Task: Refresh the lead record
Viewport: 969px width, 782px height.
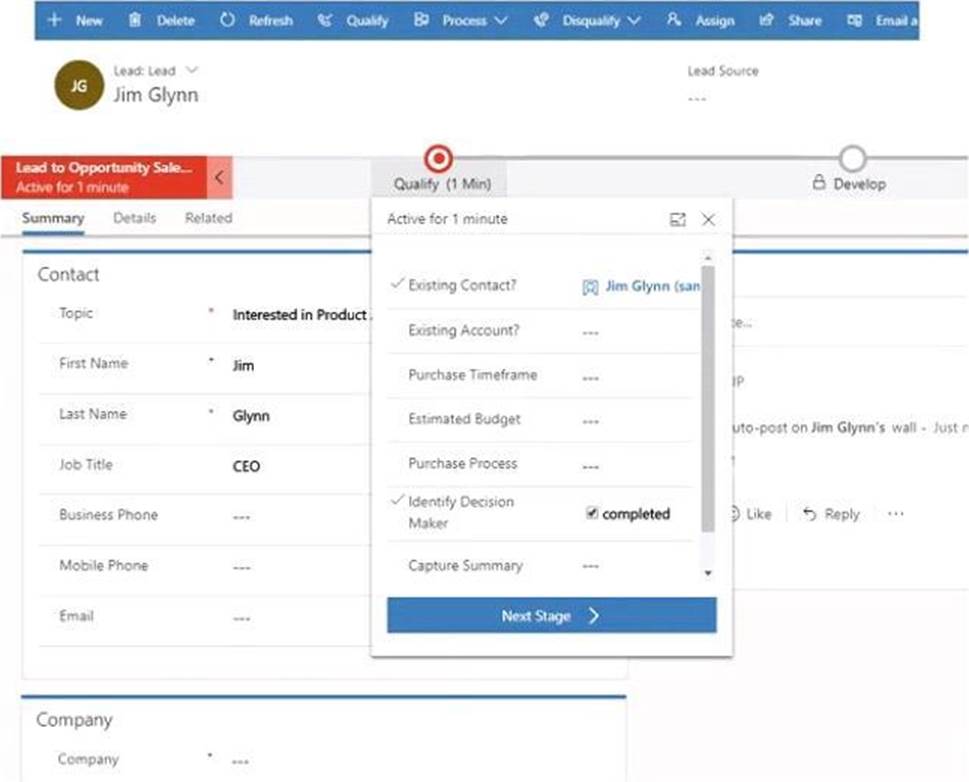Action: tap(227, 20)
